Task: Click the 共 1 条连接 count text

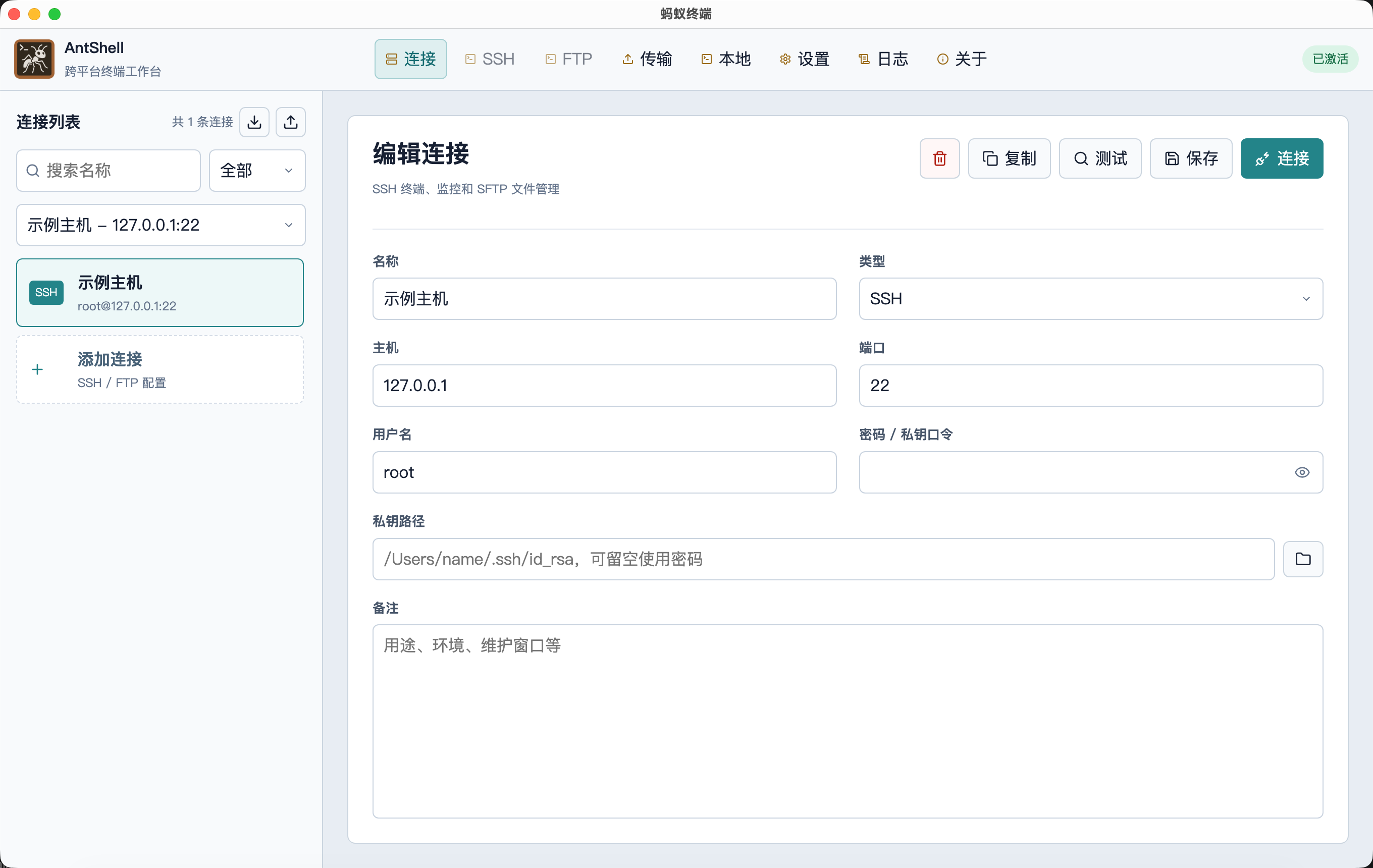Action: pos(202,122)
